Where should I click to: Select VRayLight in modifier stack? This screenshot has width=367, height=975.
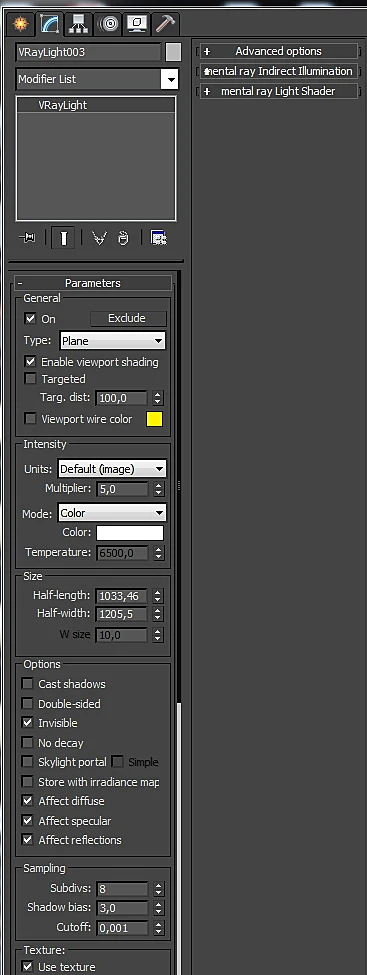(96, 105)
